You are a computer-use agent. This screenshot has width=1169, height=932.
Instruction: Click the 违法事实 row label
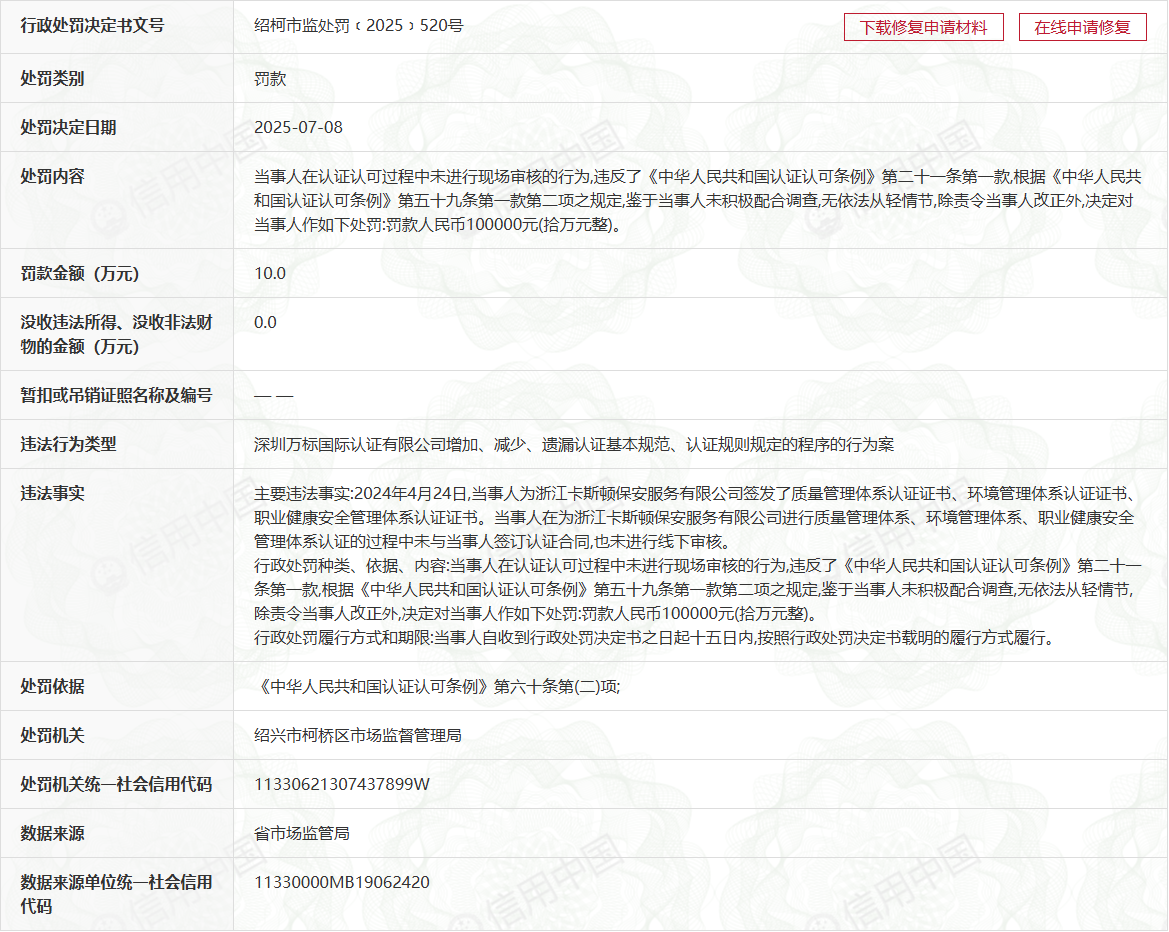click(52, 493)
